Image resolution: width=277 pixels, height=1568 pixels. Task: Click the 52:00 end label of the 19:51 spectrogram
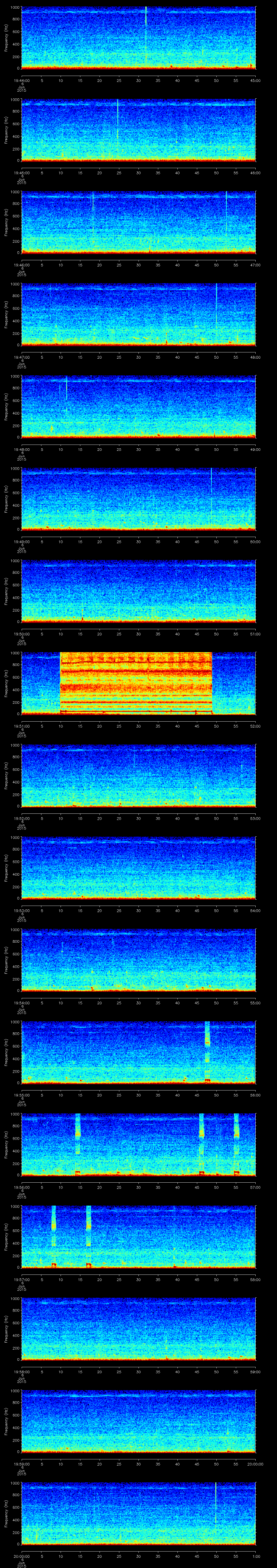255,726
